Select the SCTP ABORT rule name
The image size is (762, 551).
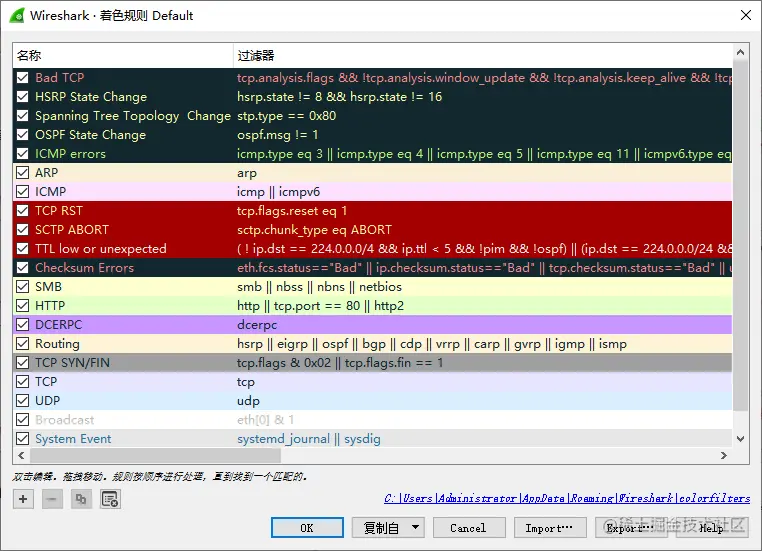point(72,229)
